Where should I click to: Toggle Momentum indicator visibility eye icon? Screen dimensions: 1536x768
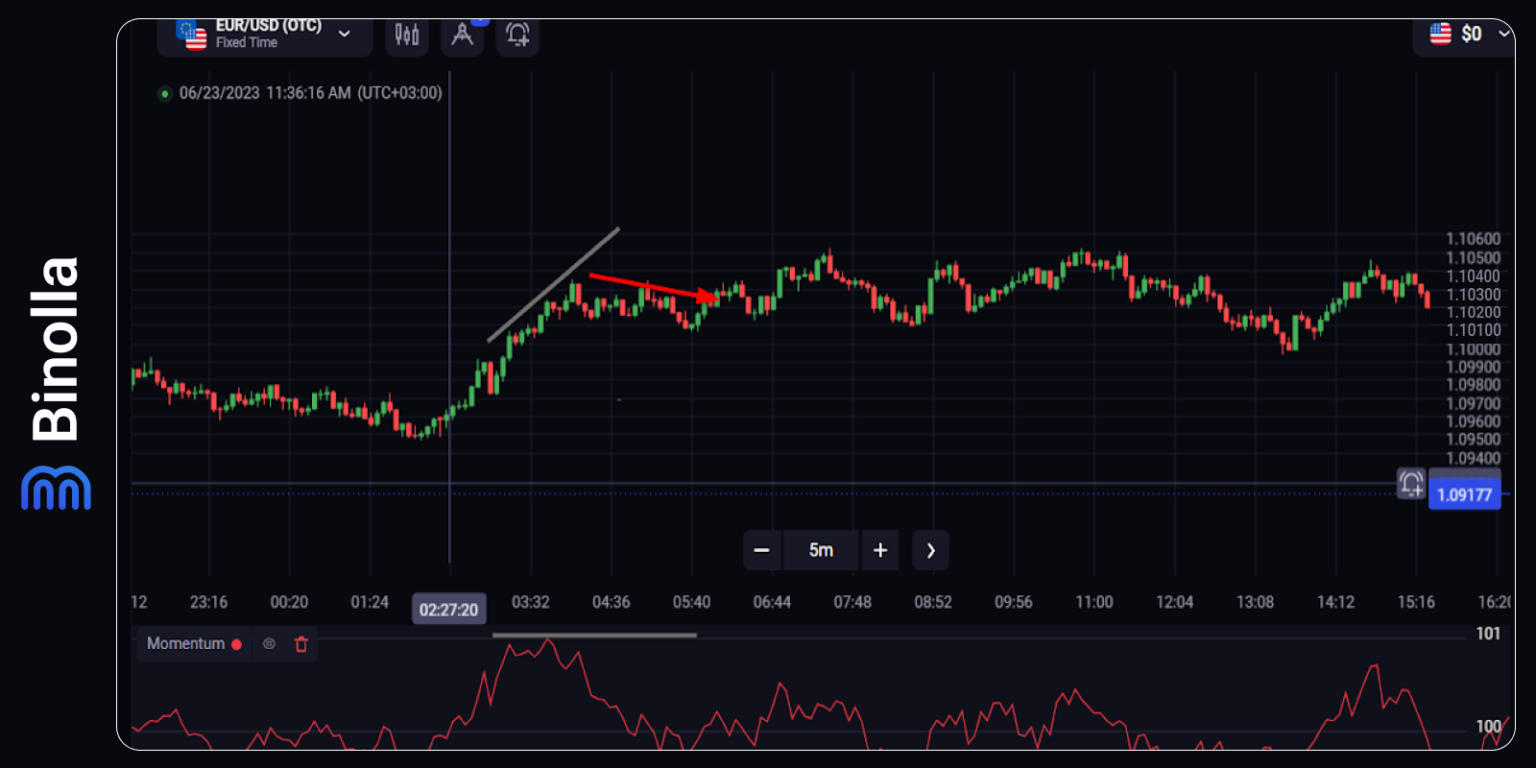(269, 644)
